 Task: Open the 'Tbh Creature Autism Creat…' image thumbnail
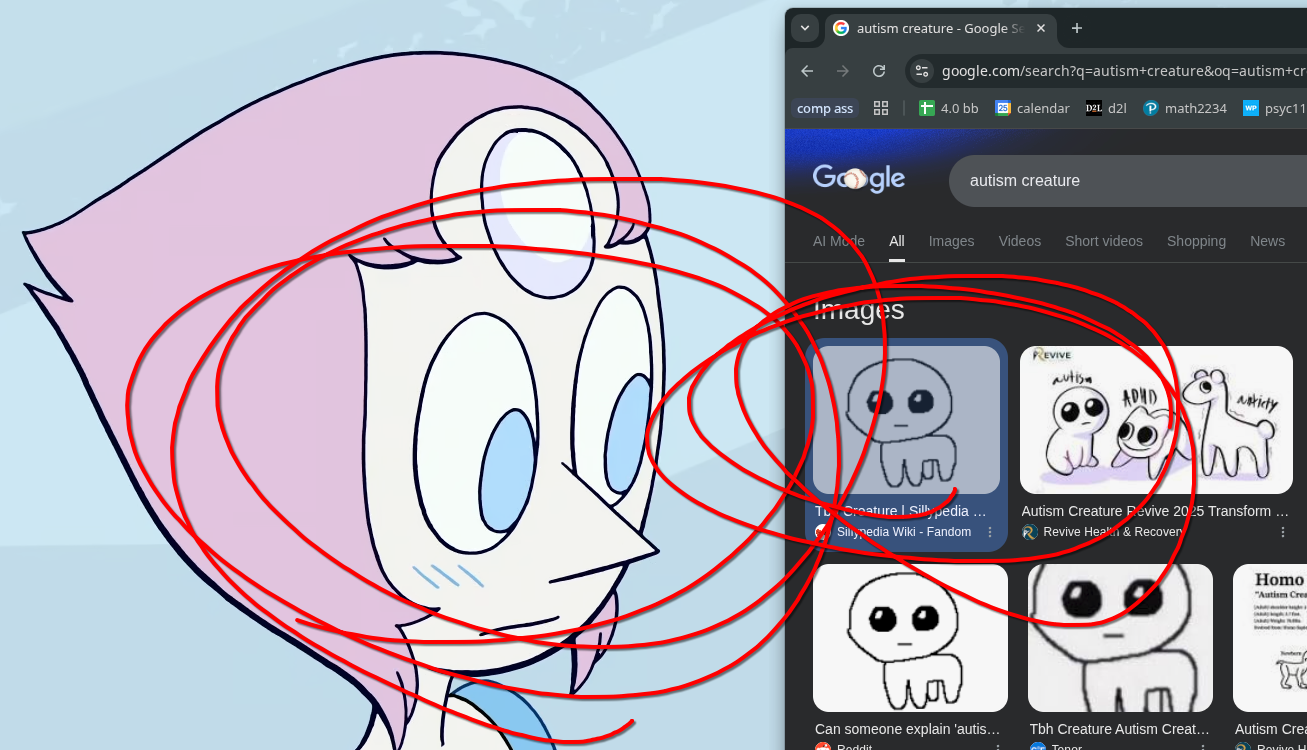1120,638
